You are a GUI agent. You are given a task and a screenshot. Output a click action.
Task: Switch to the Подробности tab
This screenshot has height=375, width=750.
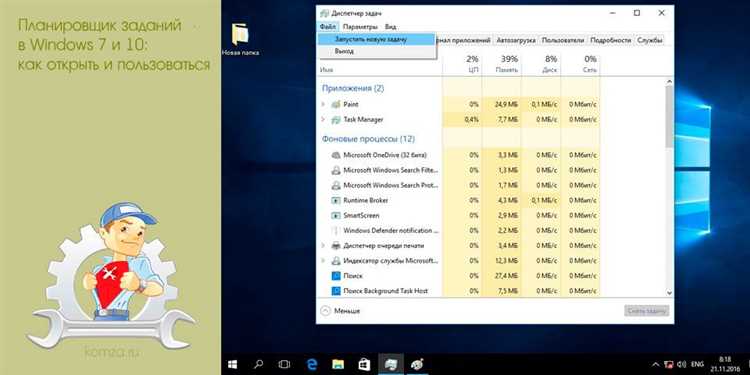[x=611, y=41]
